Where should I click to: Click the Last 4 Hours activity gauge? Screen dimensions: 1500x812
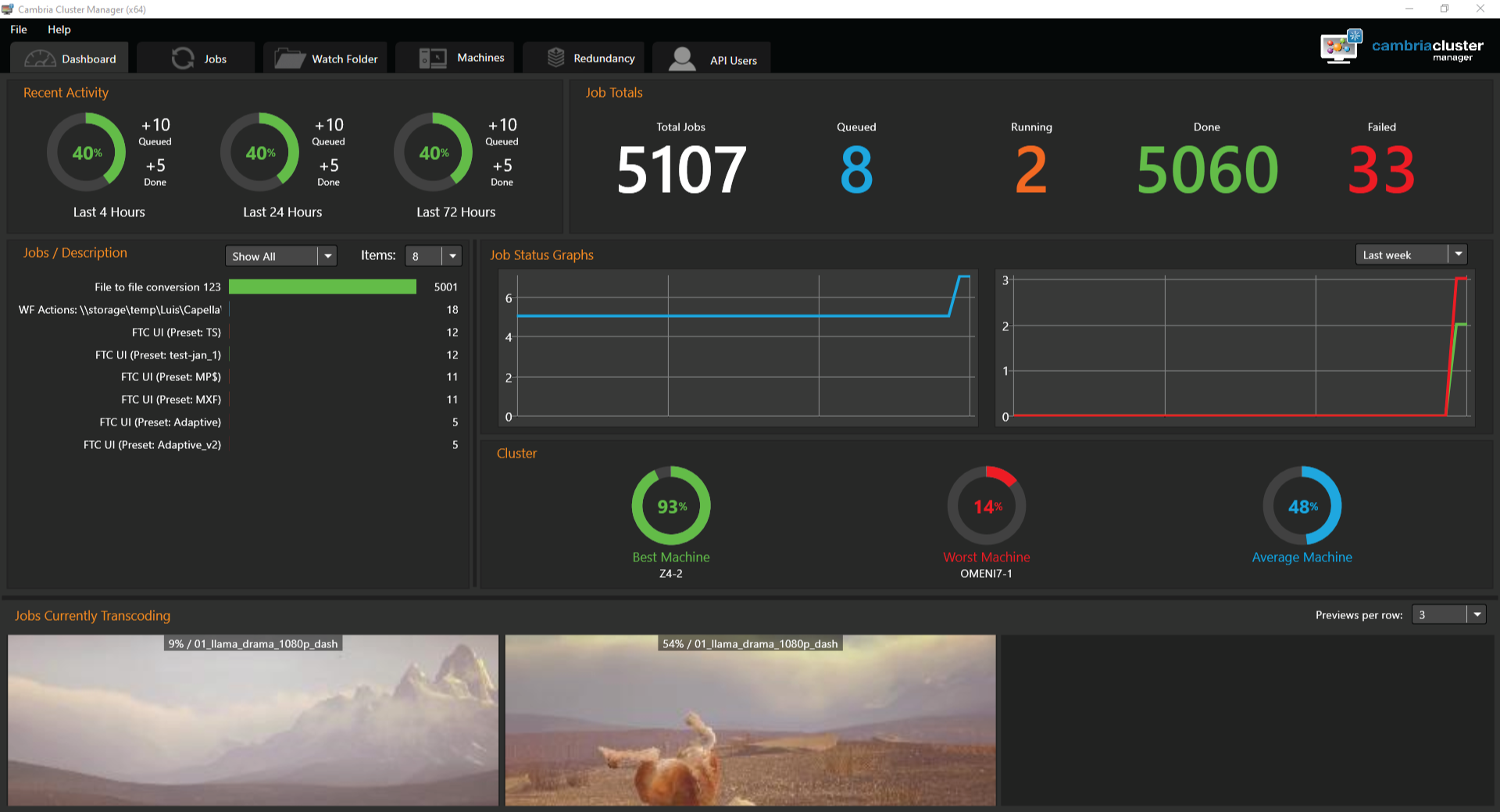tap(87, 152)
